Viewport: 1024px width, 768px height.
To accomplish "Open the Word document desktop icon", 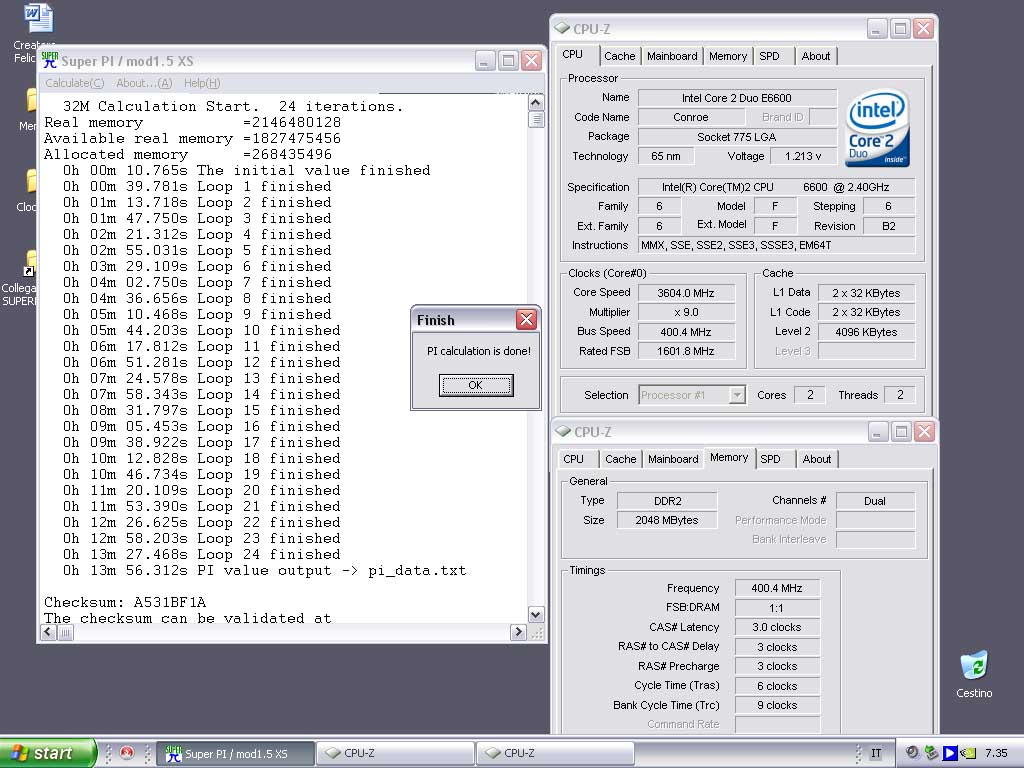I will (37, 19).
